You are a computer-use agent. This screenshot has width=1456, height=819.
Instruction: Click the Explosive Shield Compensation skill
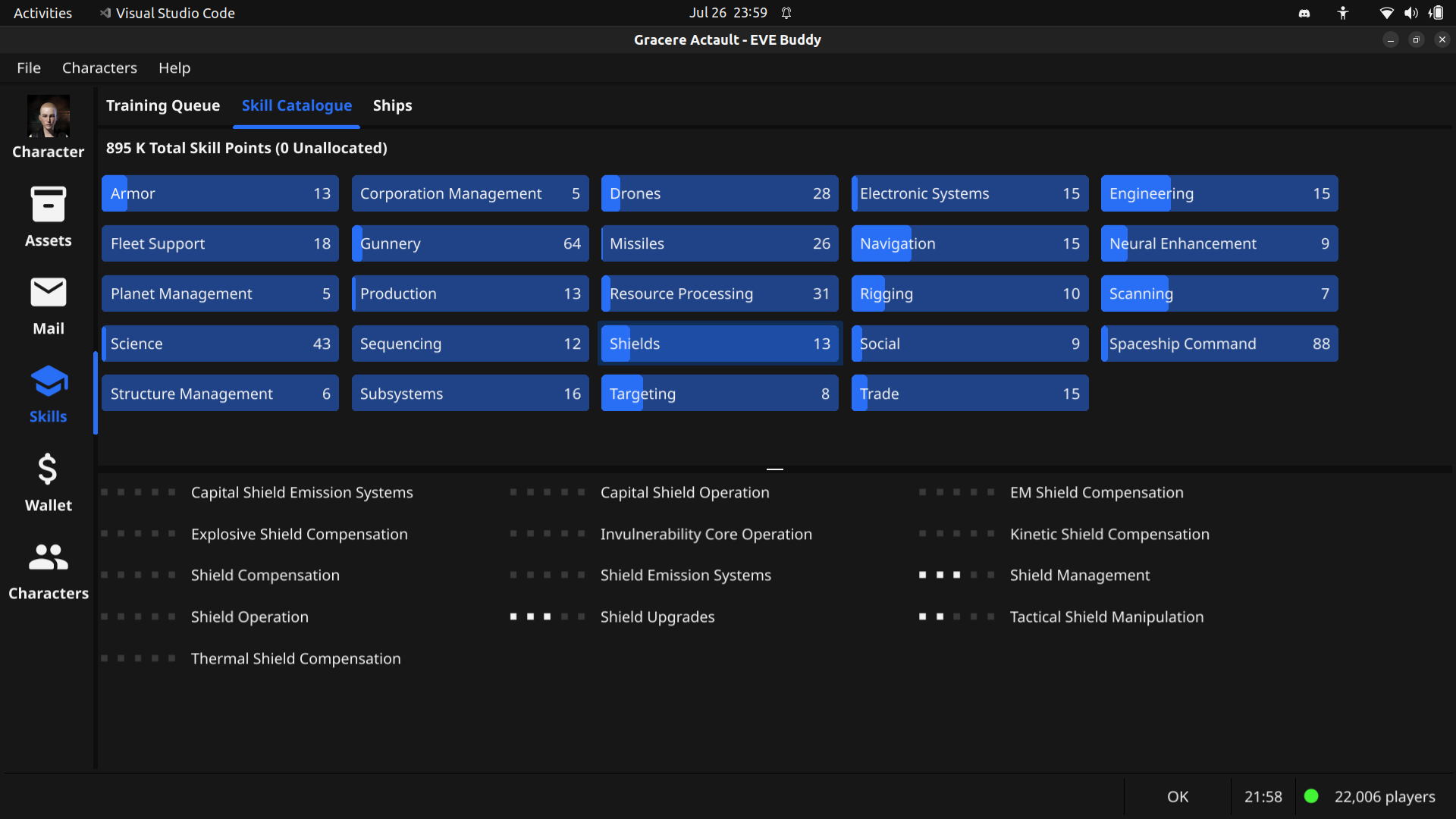[x=299, y=534]
